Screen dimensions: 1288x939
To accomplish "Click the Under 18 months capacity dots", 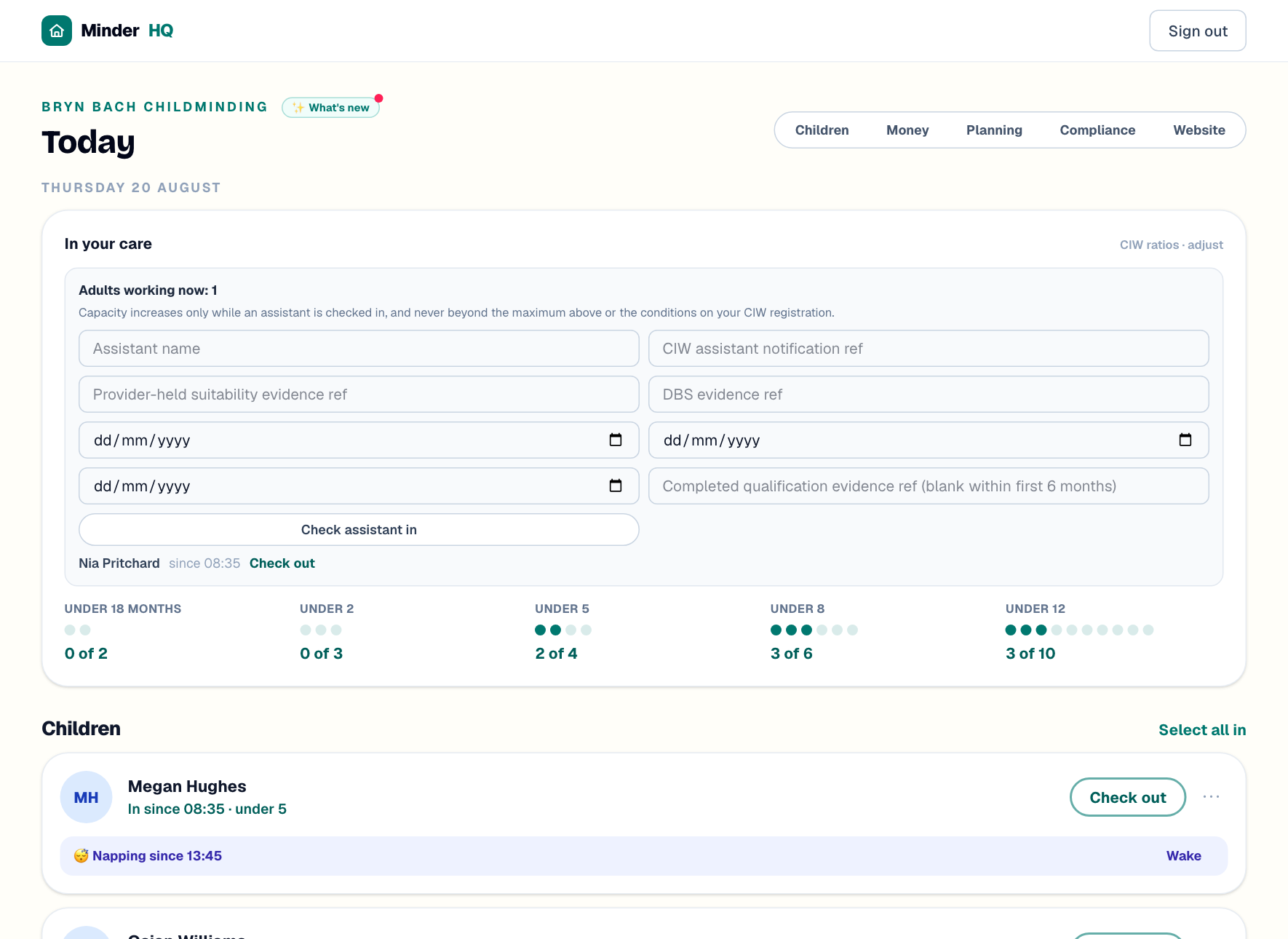I will [x=78, y=630].
